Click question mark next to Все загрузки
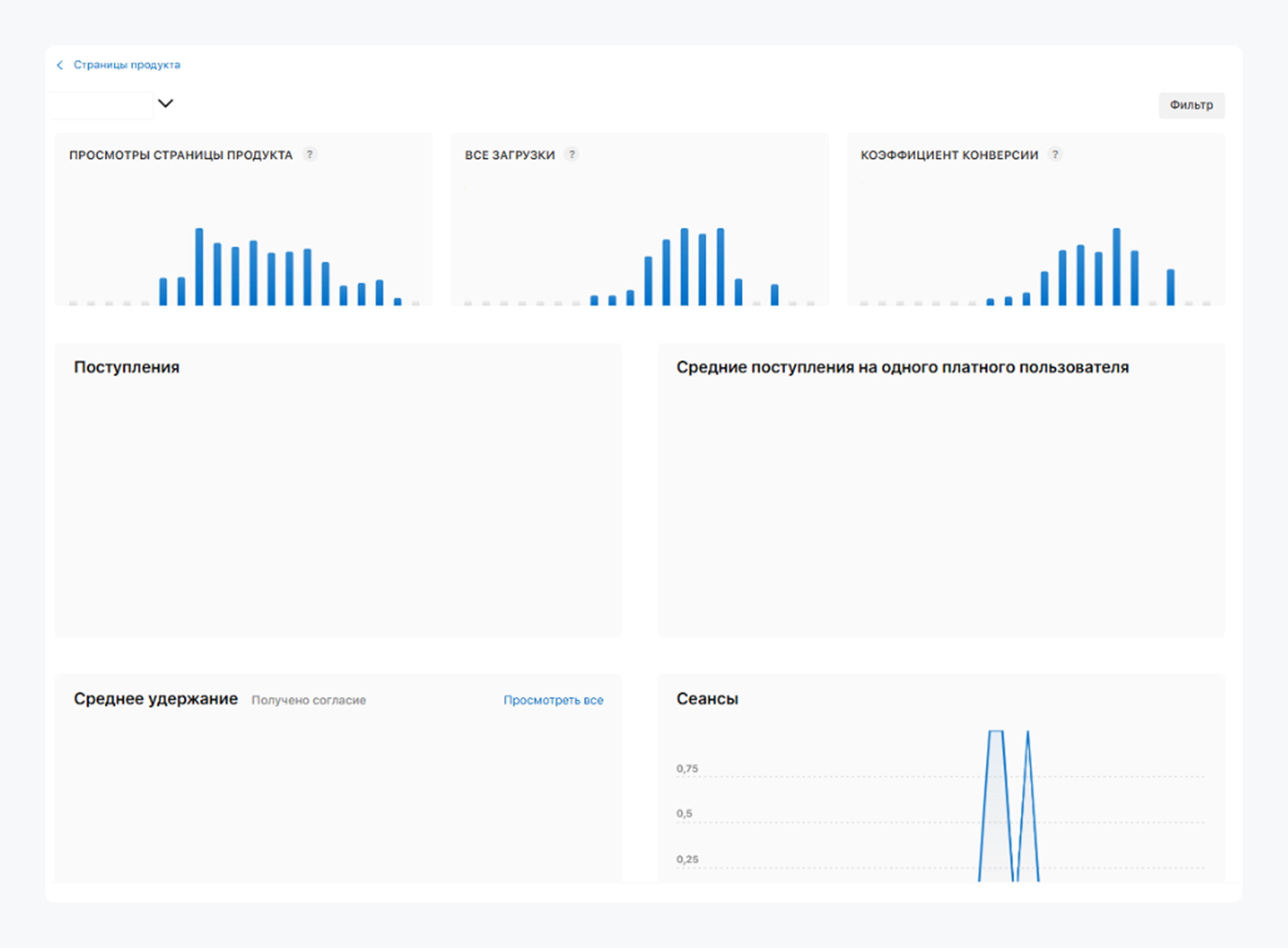The image size is (1288, 948). coord(572,154)
